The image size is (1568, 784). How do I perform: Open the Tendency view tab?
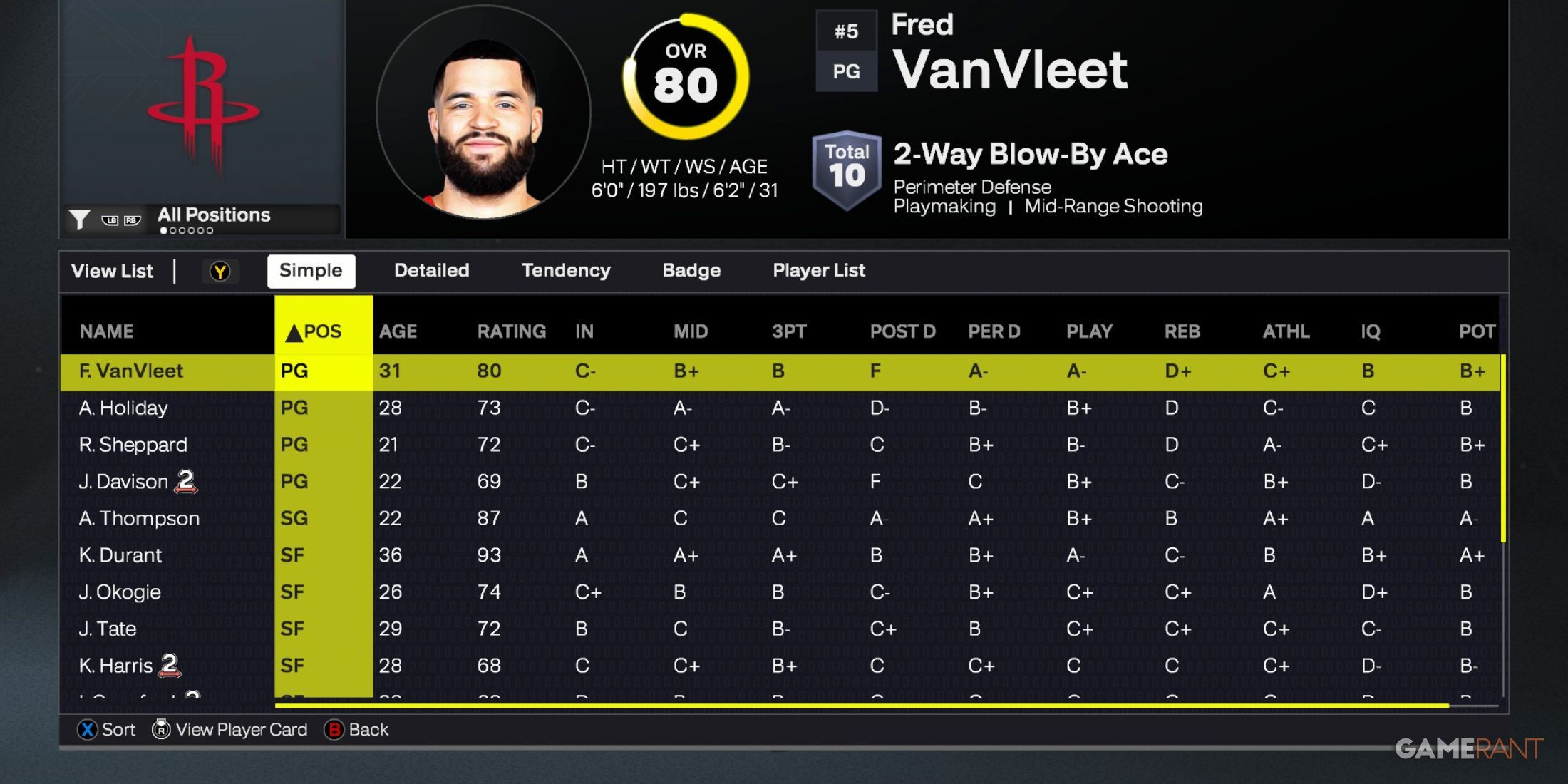[x=566, y=271]
